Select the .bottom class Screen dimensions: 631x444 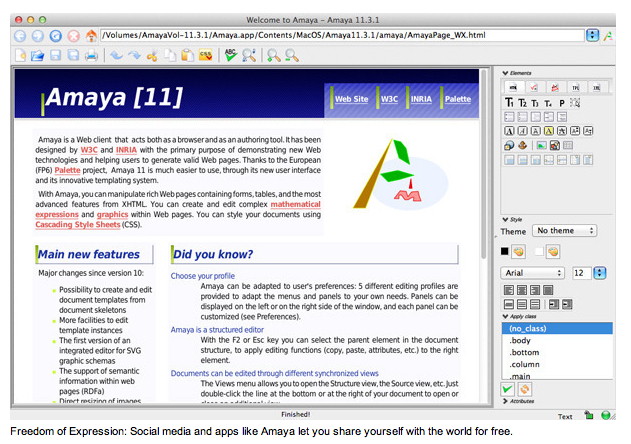tap(557, 353)
